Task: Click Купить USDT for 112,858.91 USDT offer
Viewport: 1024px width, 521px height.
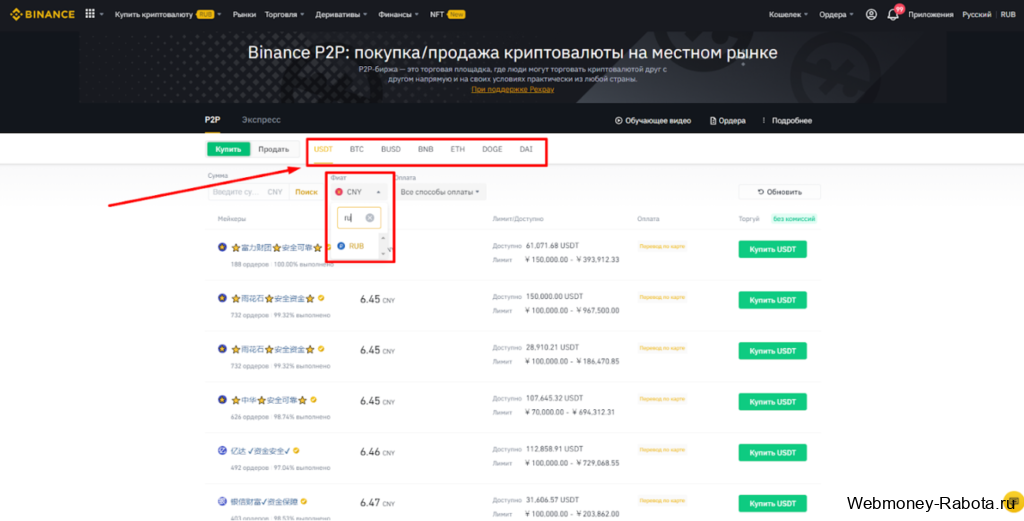Action: tap(773, 452)
